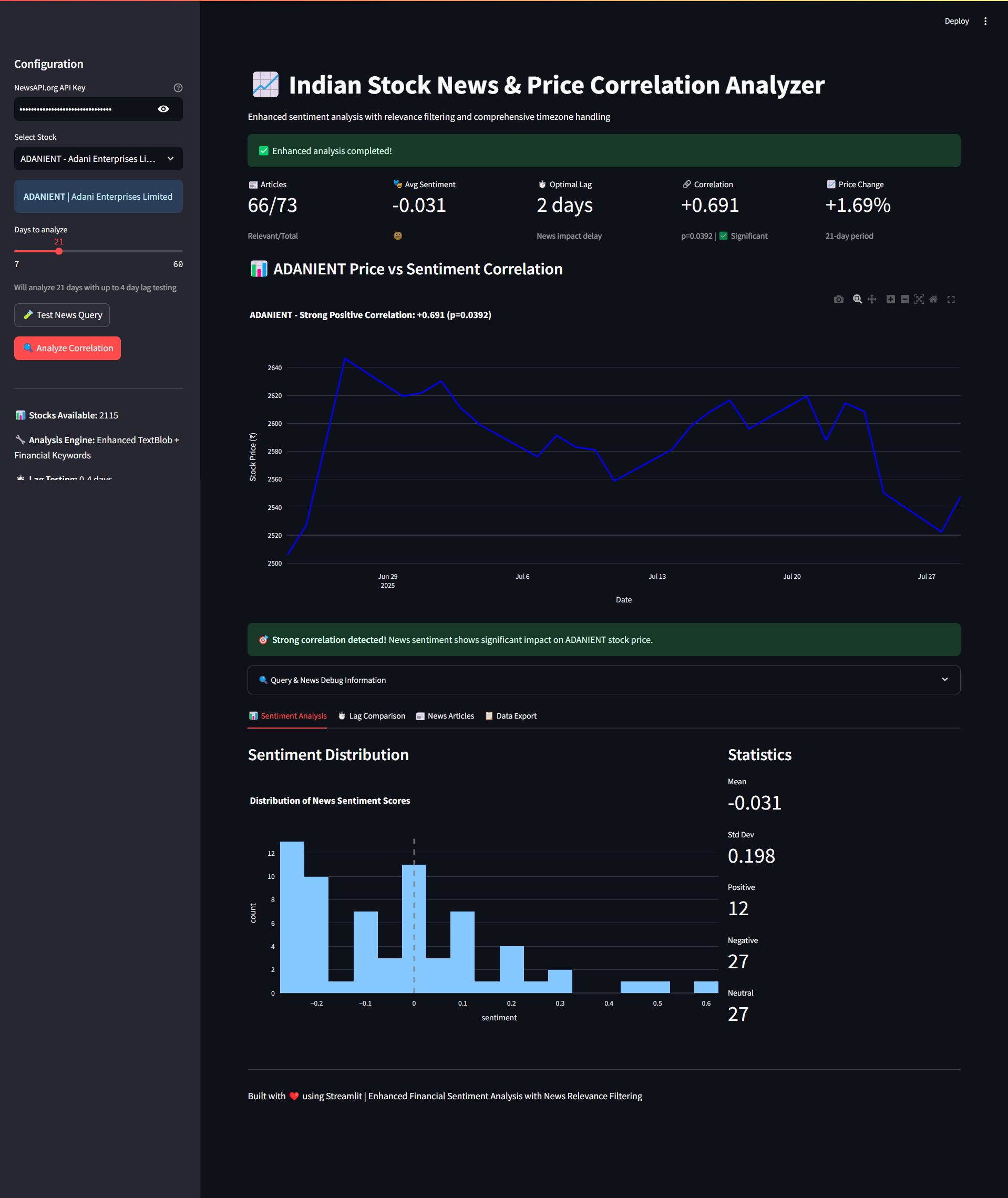Open the News Articles tab
This screenshot has width=1008, height=1198.
[x=445, y=715]
